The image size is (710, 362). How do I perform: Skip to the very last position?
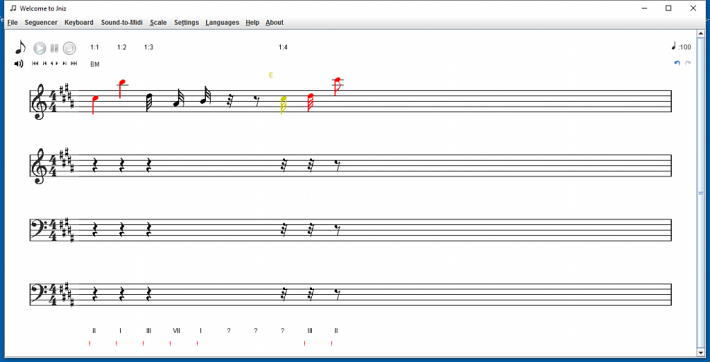pyautogui.click(x=74, y=63)
